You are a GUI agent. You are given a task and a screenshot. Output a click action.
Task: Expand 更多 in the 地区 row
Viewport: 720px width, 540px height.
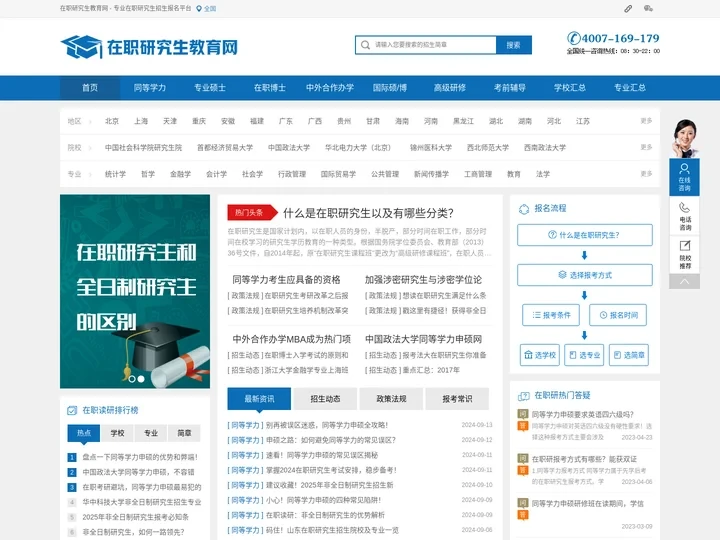pos(646,121)
